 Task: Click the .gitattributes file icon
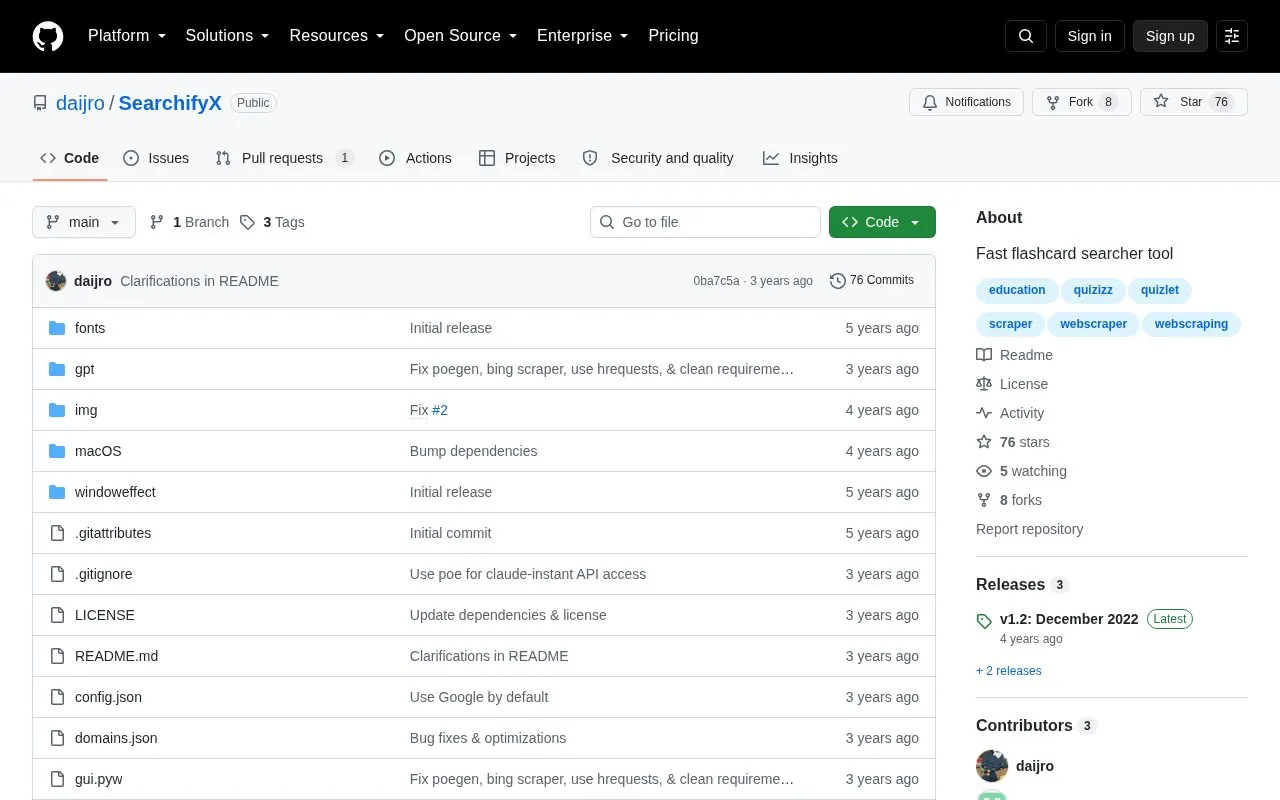pyautogui.click(x=57, y=533)
